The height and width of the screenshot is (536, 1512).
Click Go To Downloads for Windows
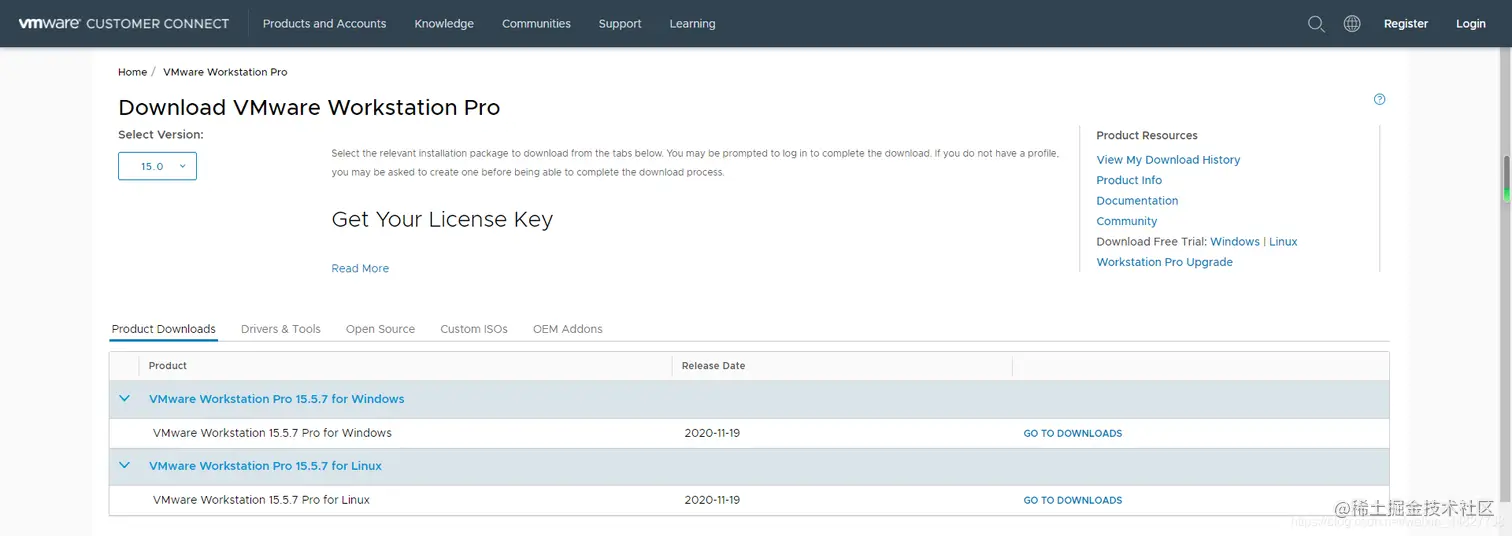coord(1072,434)
